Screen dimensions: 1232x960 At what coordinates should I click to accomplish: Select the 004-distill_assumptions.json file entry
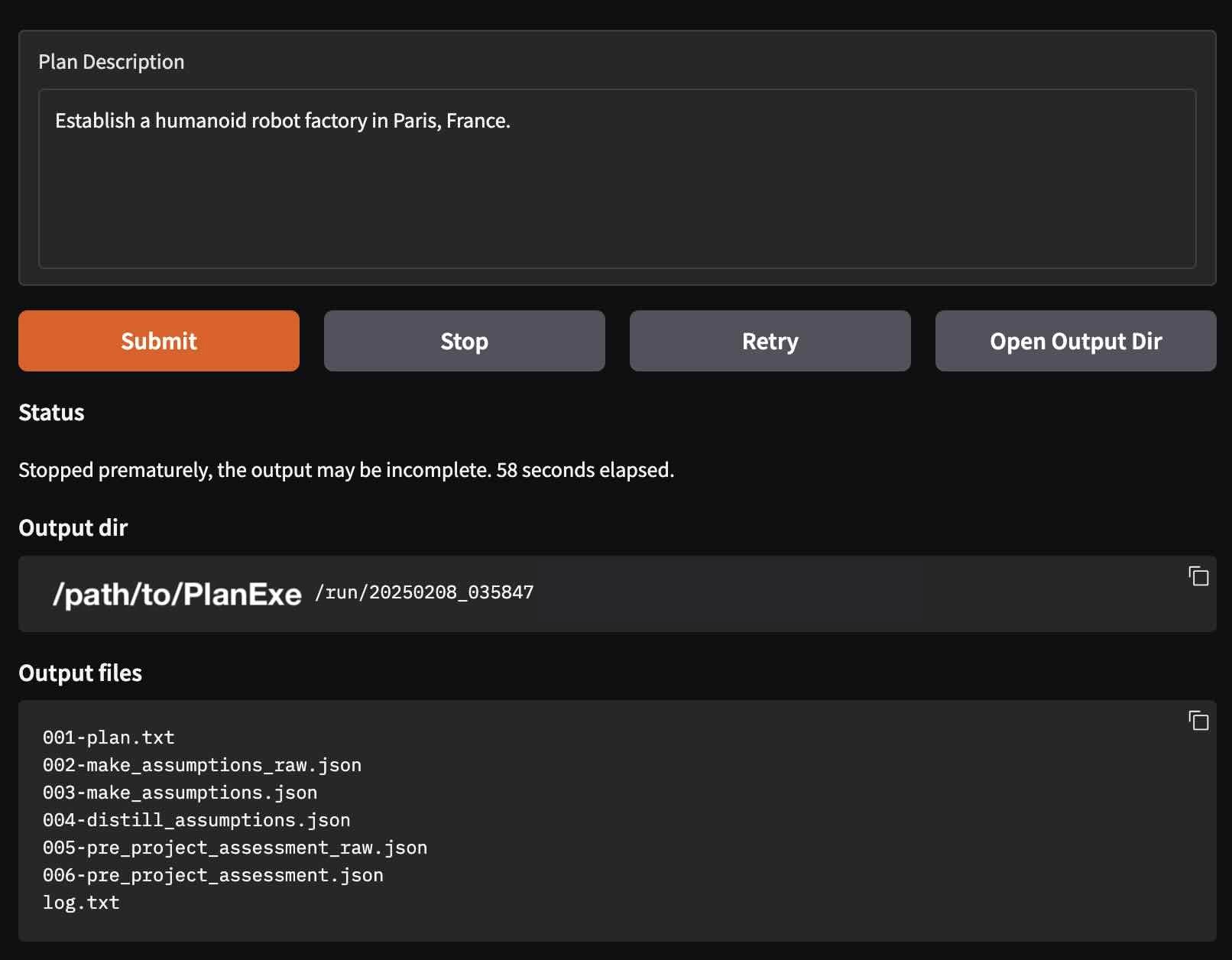coord(196,819)
